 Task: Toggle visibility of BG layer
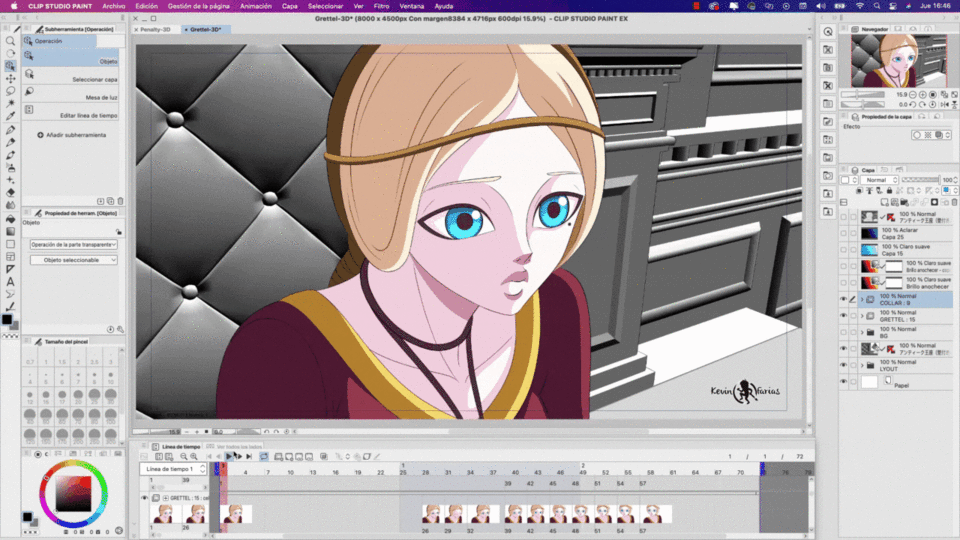(x=843, y=331)
